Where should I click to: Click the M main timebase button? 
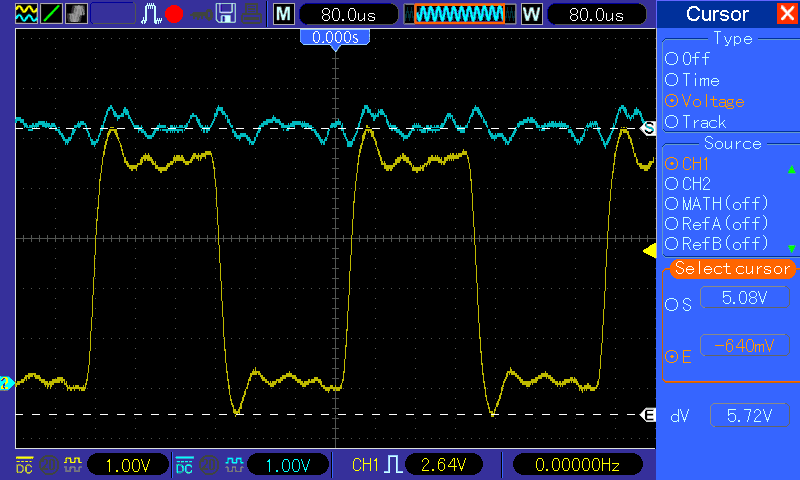click(x=284, y=14)
